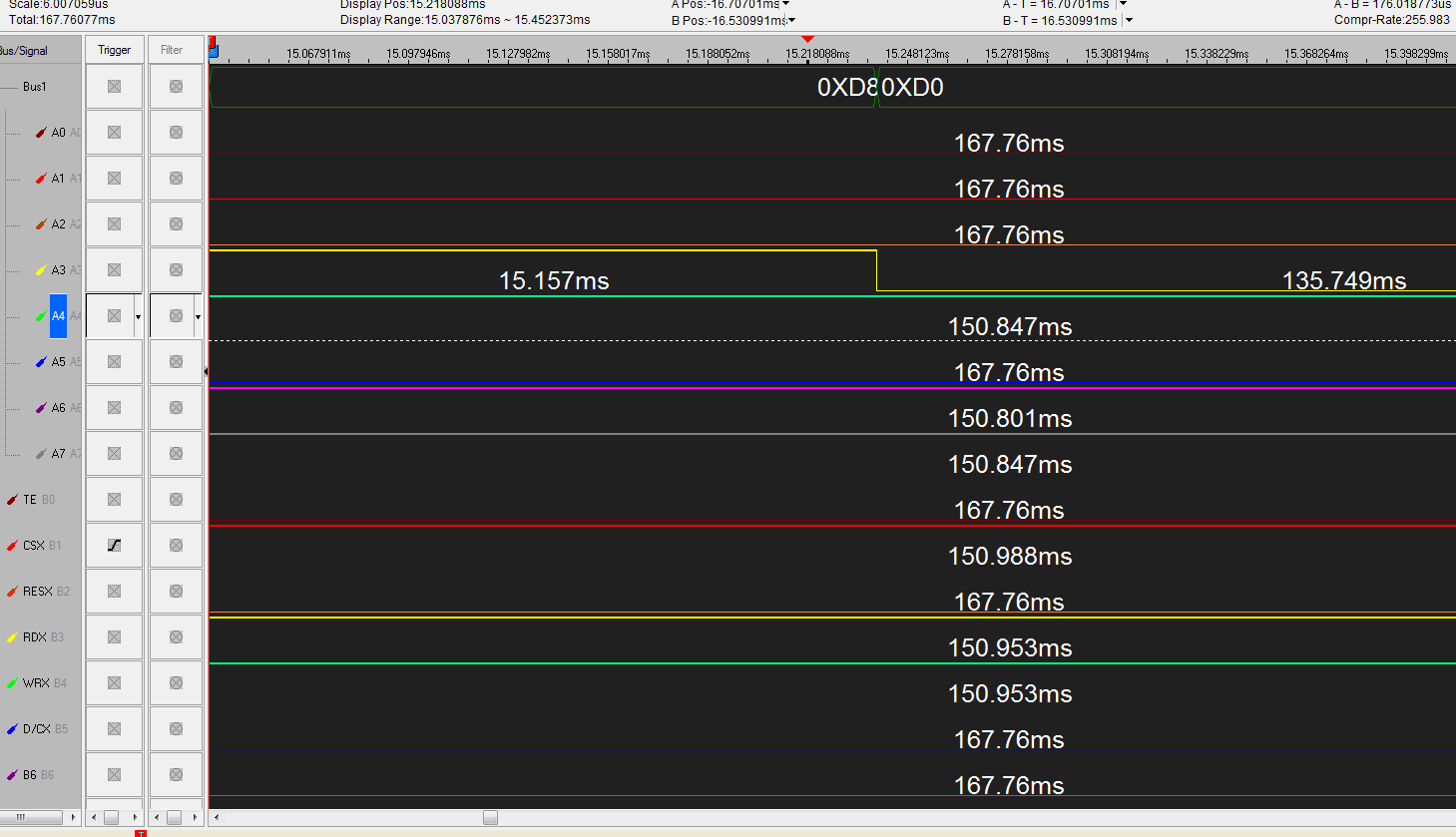Click the RDX yellow color pen
This screenshot has width=1456, height=837.
pos(12,637)
